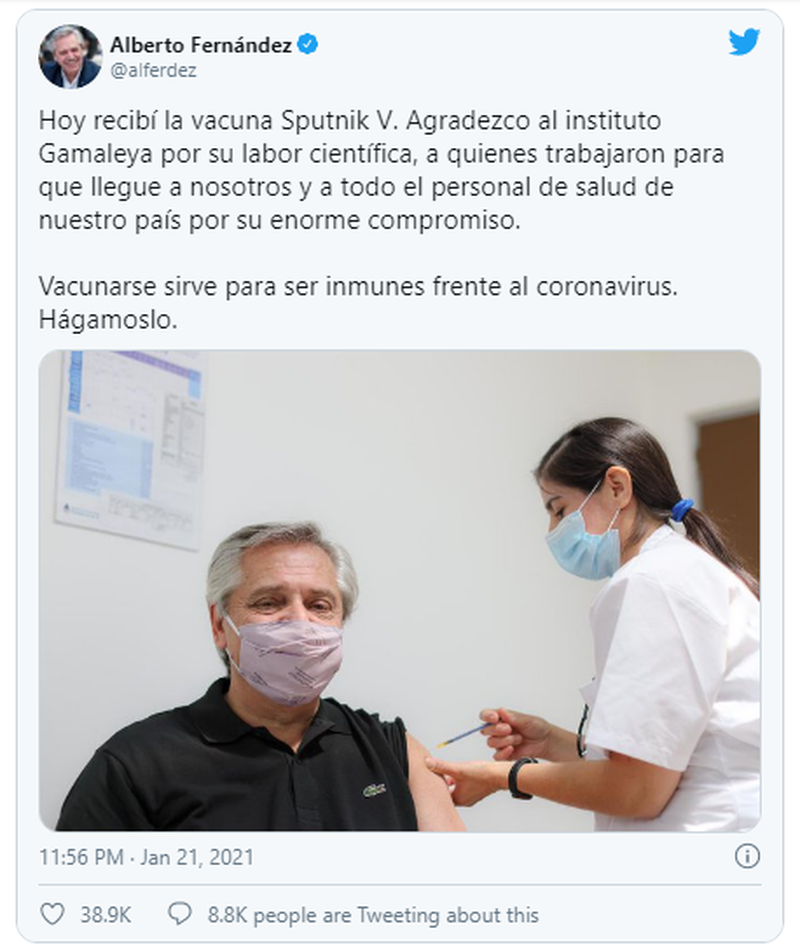
Task: Like the tweet with the heart icon
Action: (x=52, y=914)
